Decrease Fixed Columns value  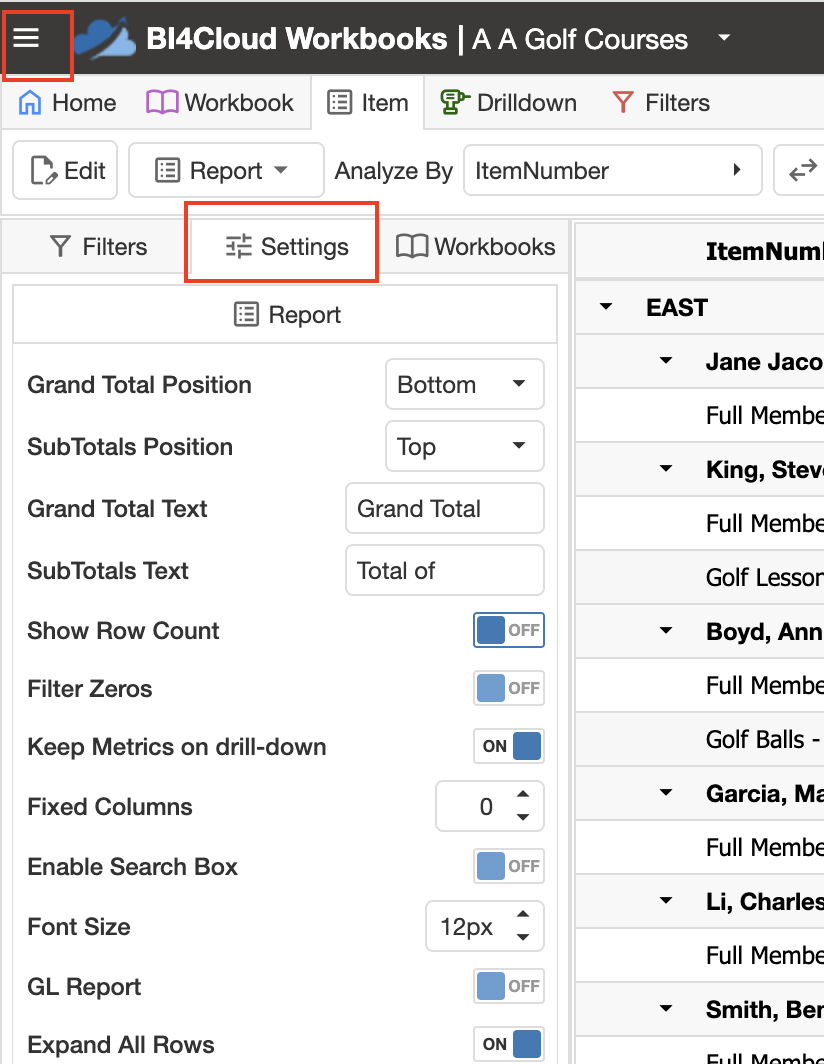click(523, 818)
